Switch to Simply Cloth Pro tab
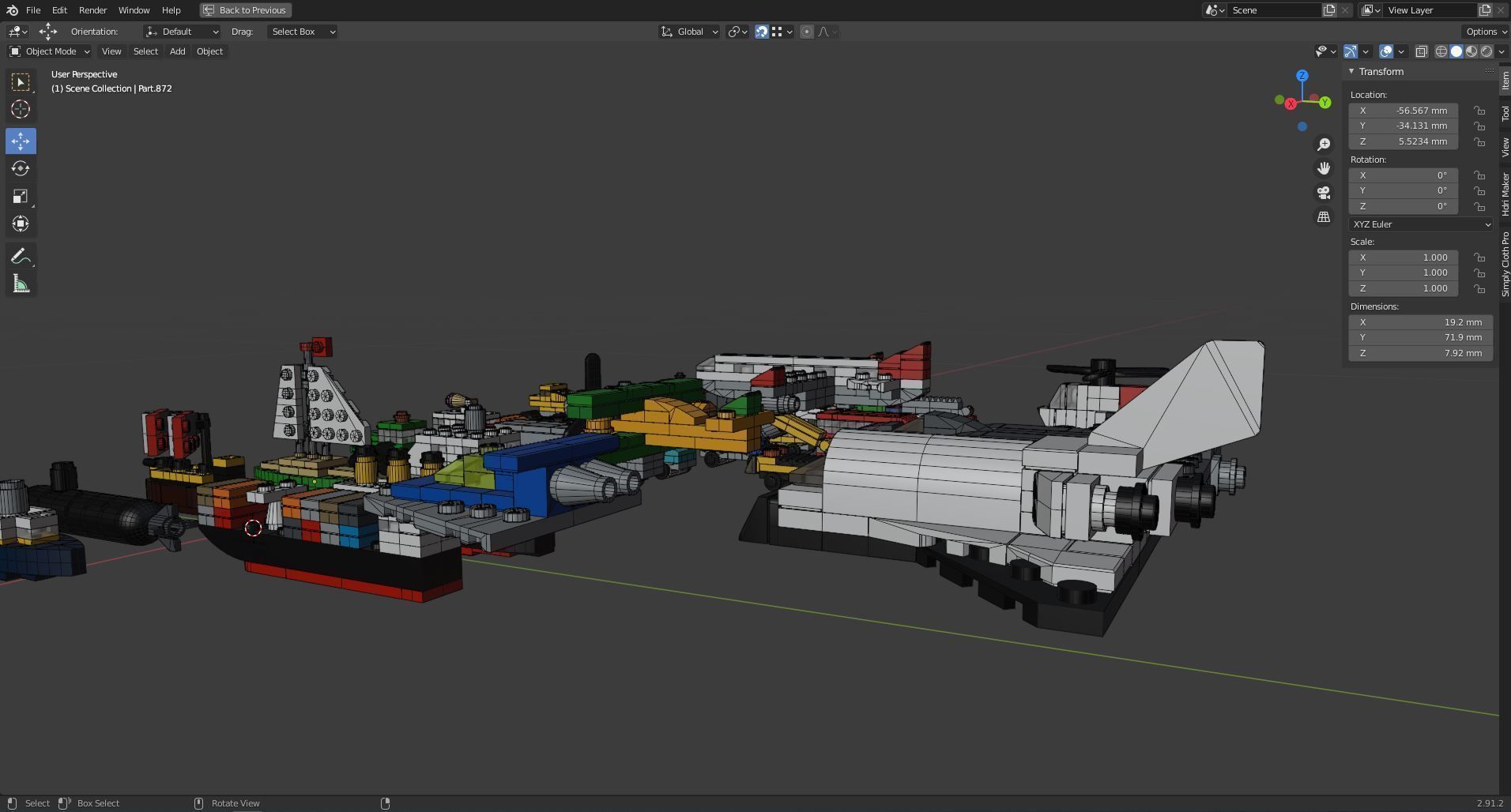 pos(1505,264)
